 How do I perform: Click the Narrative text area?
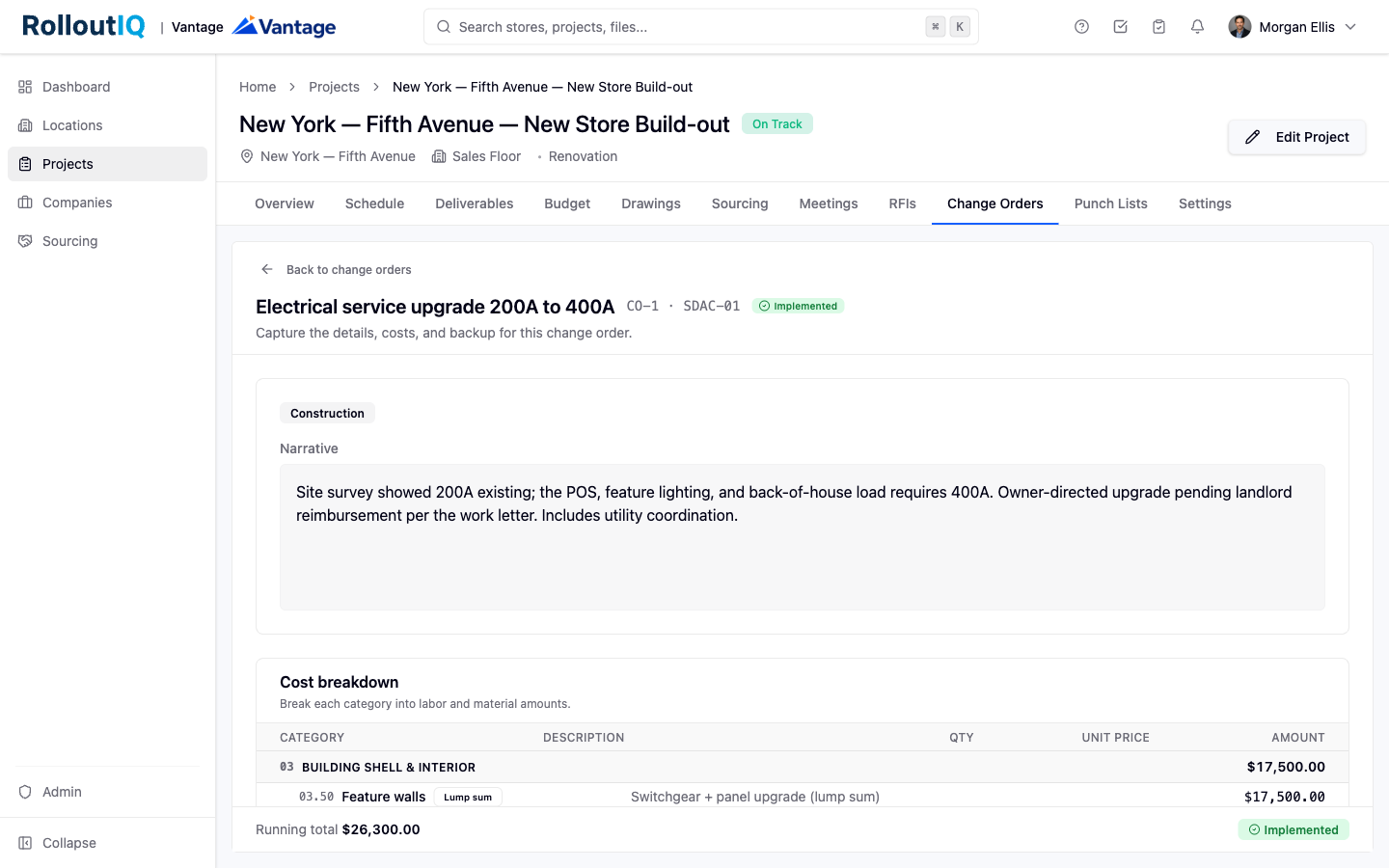pos(803,537)
